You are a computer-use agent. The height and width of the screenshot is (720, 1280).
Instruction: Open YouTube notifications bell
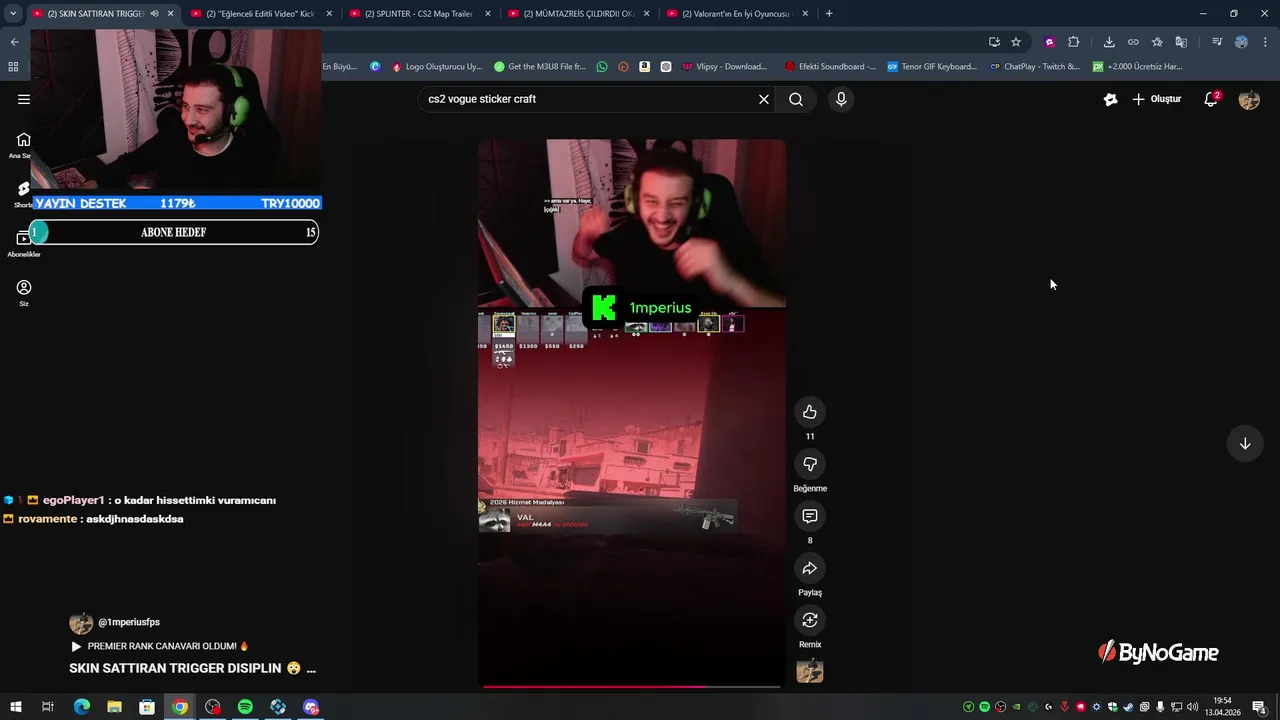(1211, 99)
